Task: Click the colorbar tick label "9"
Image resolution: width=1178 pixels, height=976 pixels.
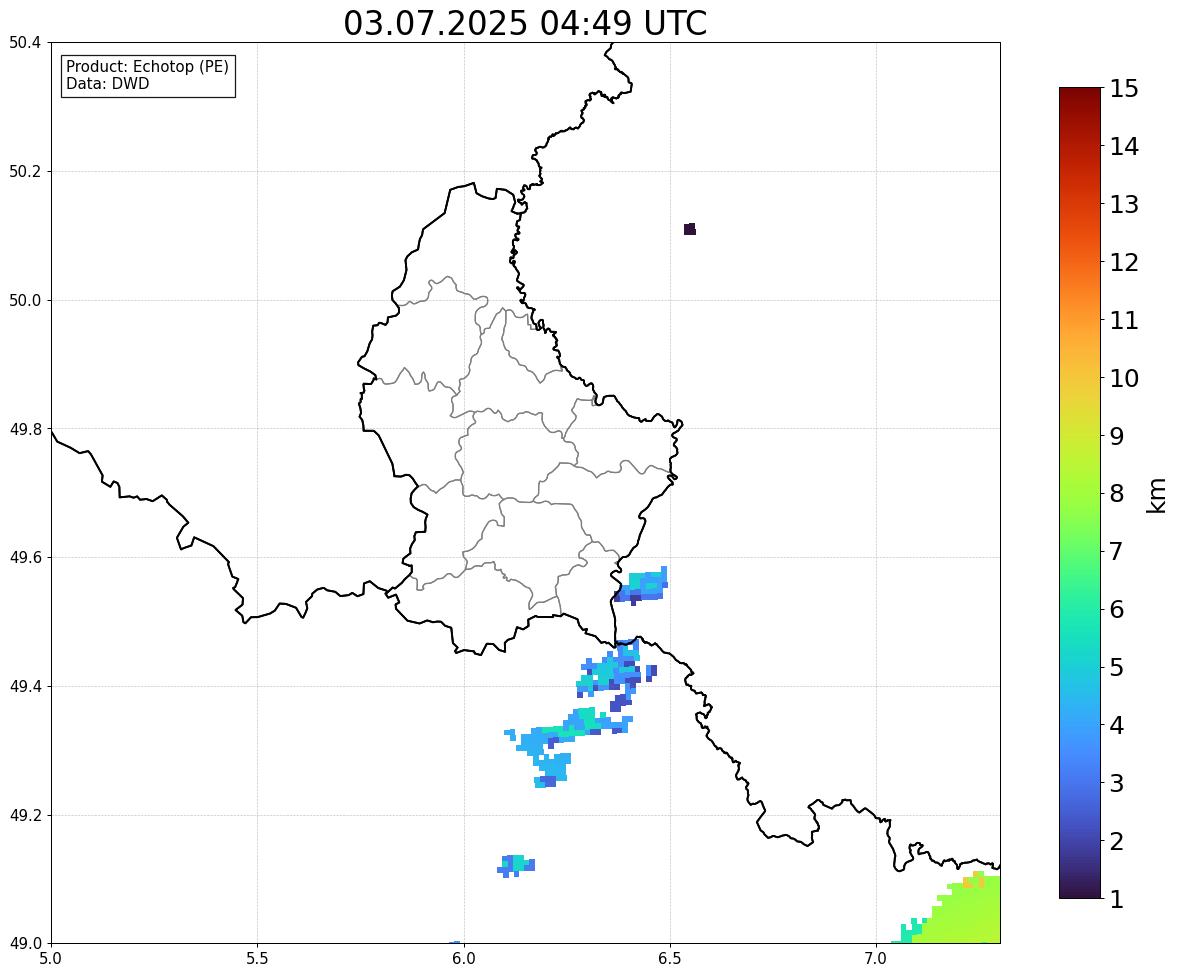Action: [1117, 436]
